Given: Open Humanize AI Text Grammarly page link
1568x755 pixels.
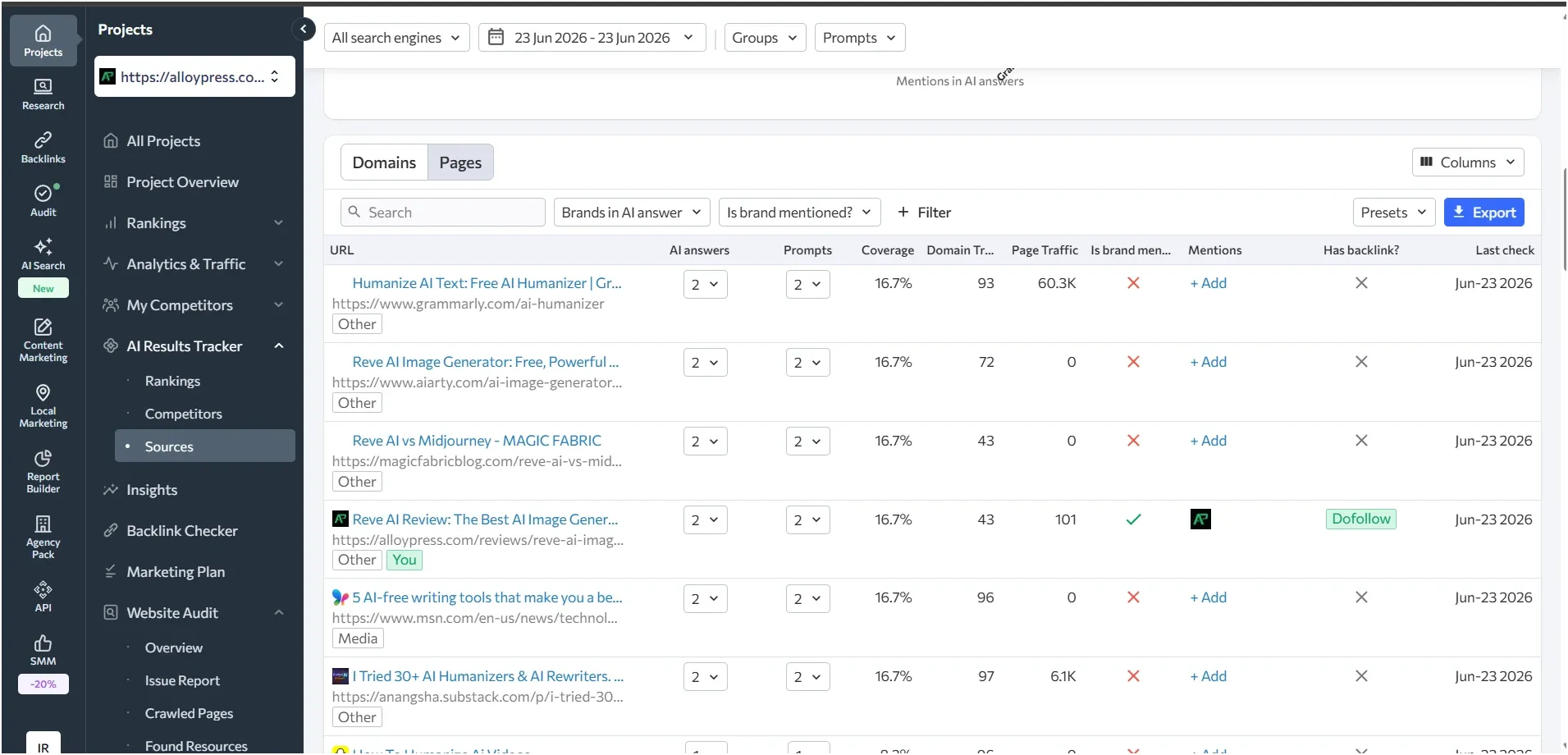Looking at the screenshot, I should [487, 283].
